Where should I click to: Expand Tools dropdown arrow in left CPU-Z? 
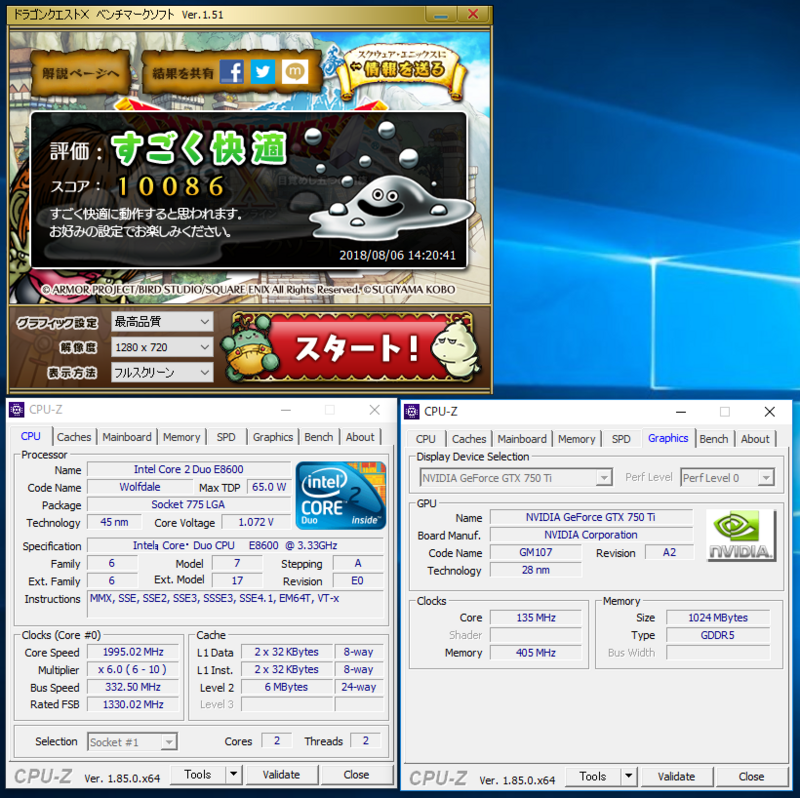[233, 775]
